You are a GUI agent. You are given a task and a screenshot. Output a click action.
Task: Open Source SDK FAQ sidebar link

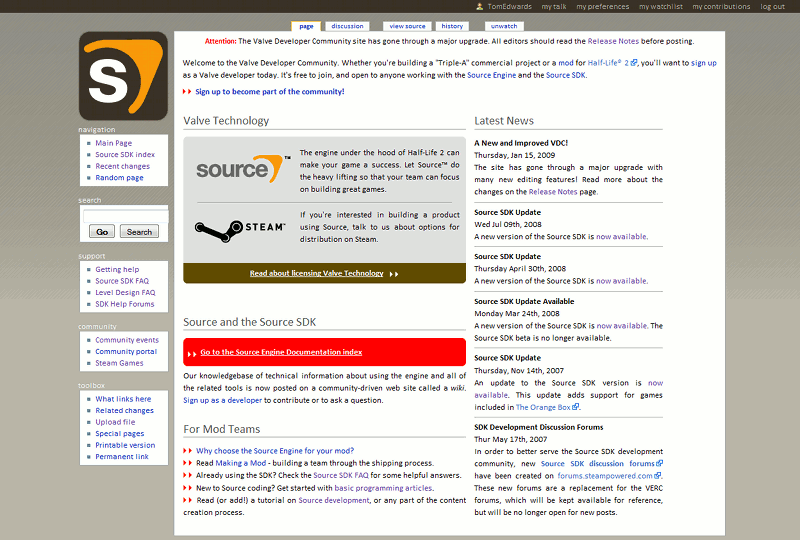point(122,281)
